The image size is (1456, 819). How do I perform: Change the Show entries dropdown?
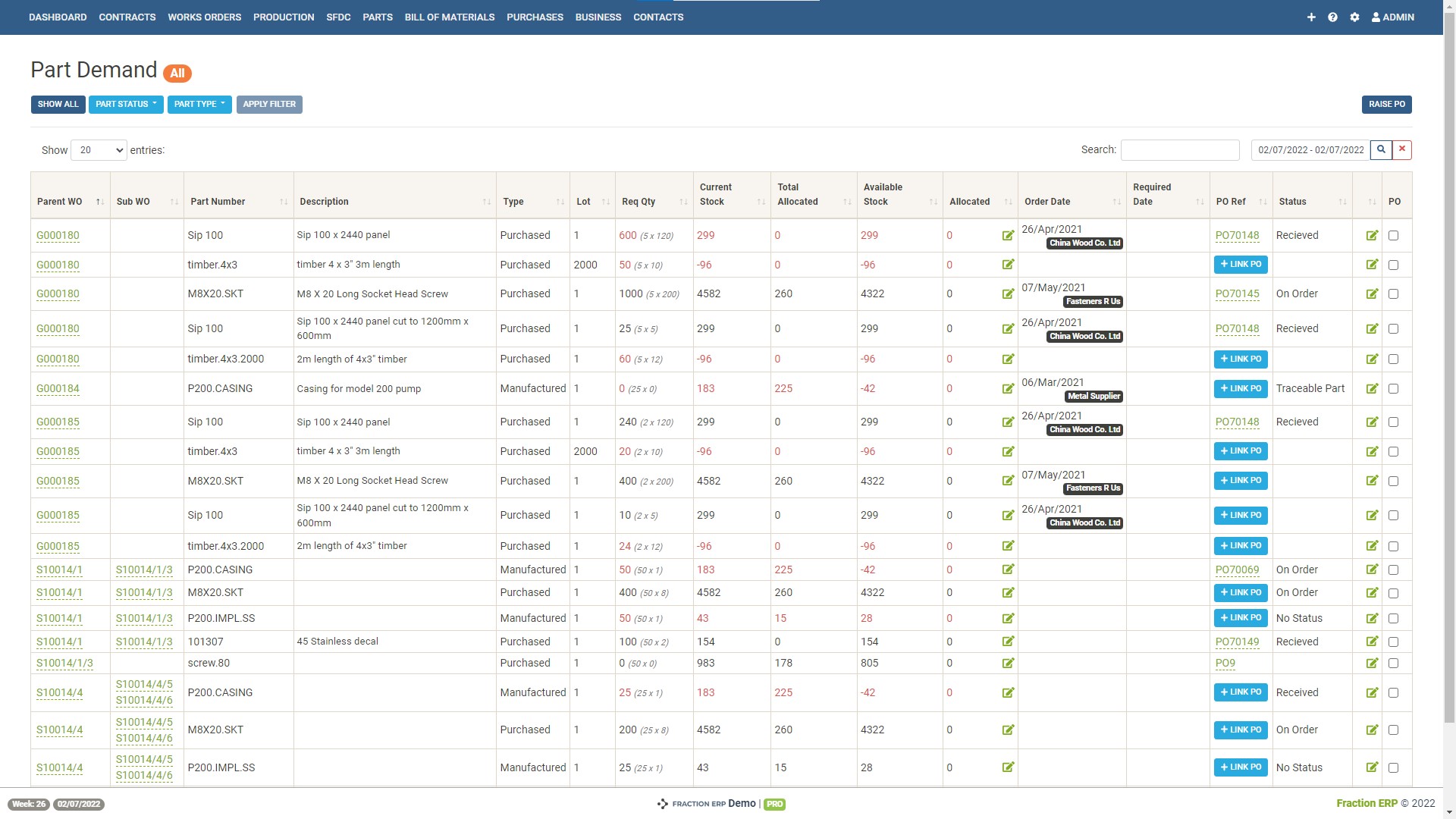98,149
